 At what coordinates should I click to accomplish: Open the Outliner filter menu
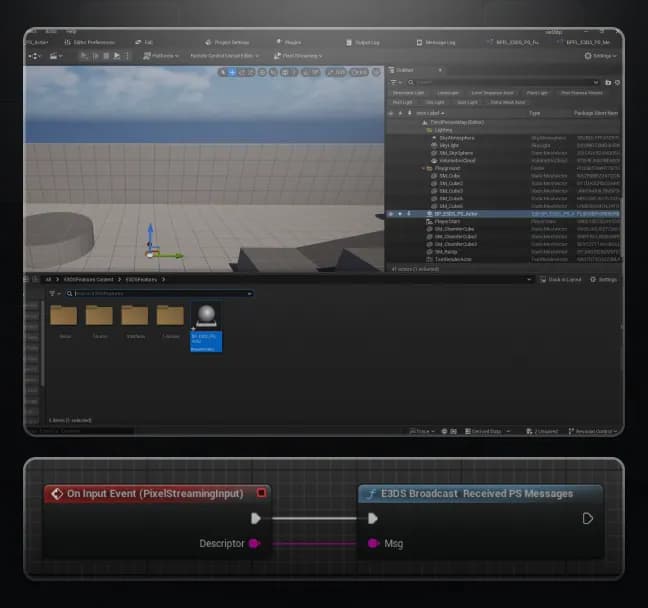[395, 83]
